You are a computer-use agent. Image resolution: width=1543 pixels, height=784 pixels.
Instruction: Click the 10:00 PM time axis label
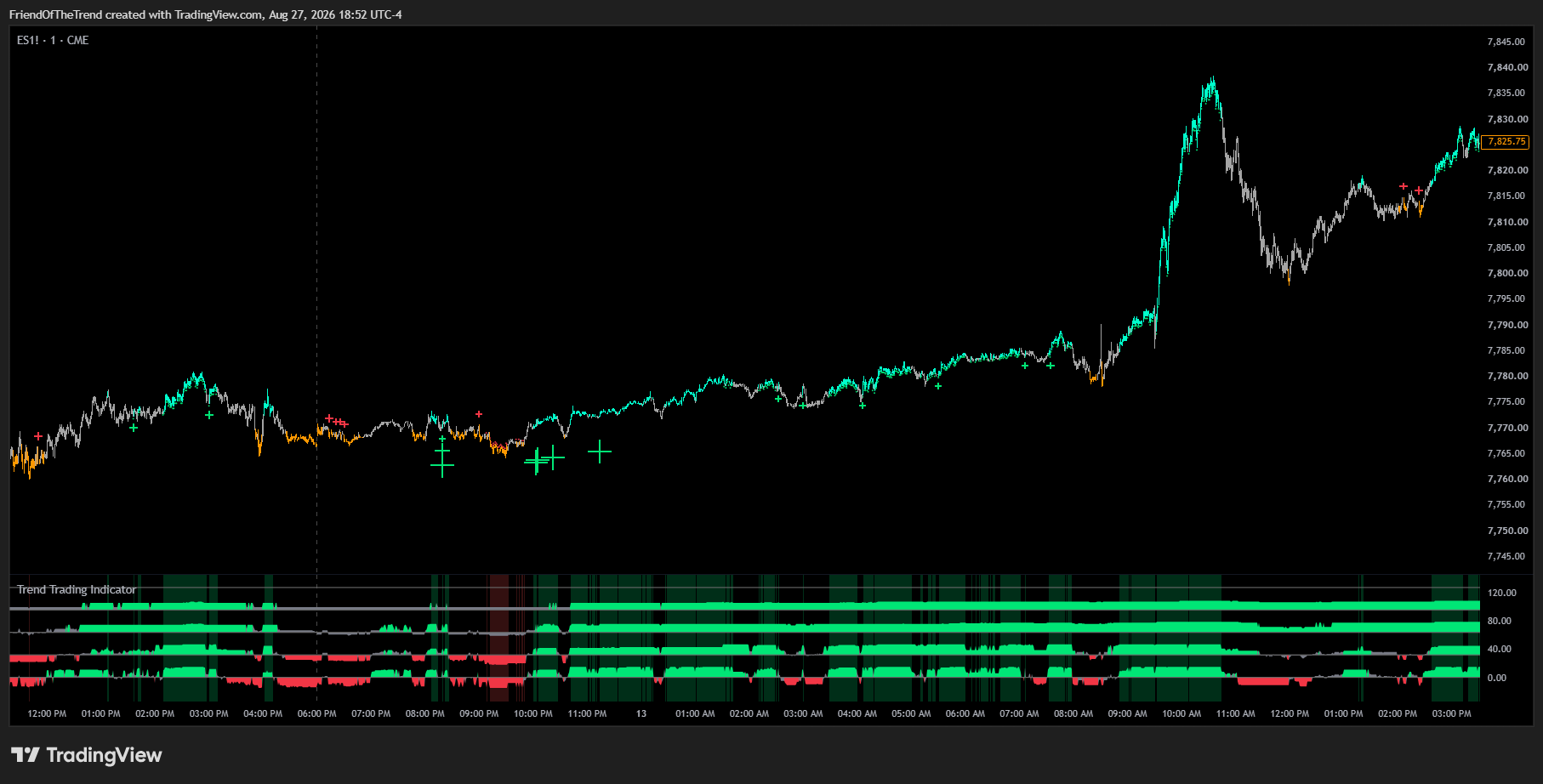[533, 713]
